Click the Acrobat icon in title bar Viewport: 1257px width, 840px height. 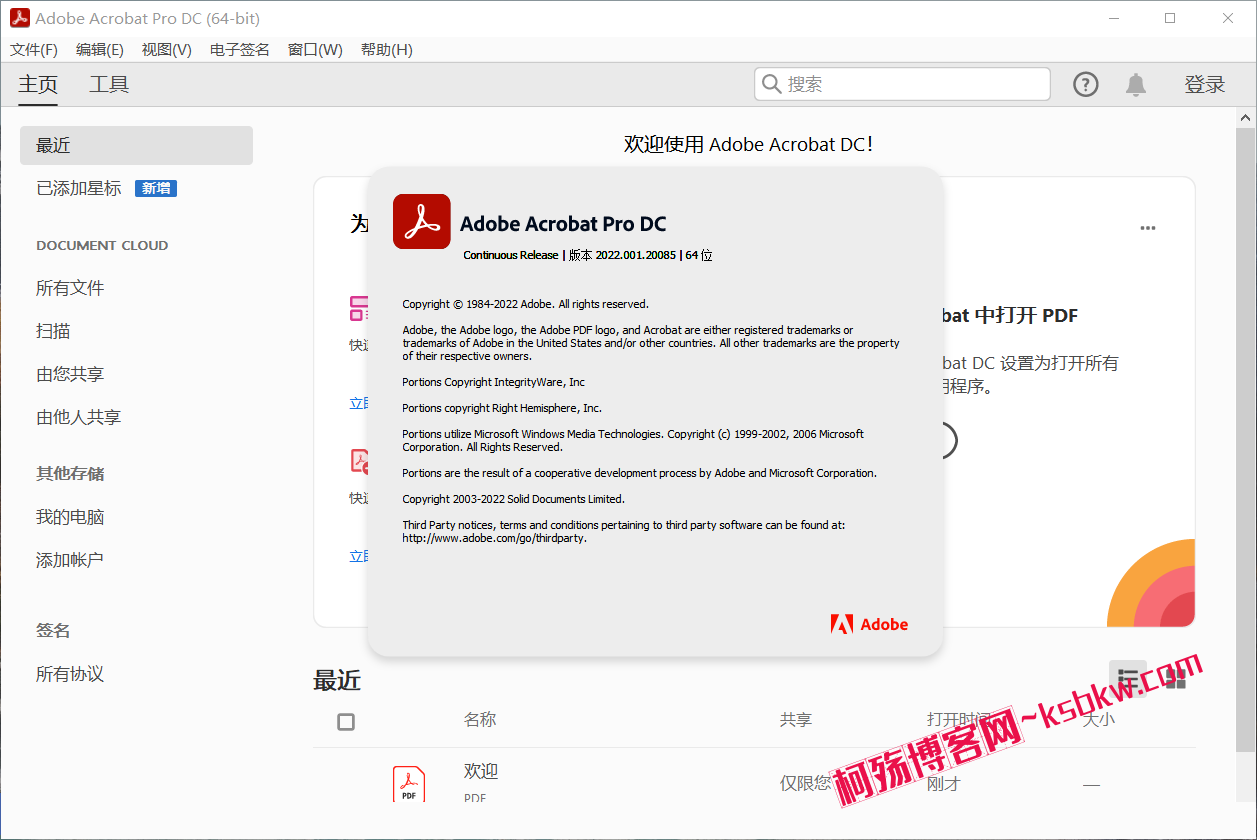(19, 18)
